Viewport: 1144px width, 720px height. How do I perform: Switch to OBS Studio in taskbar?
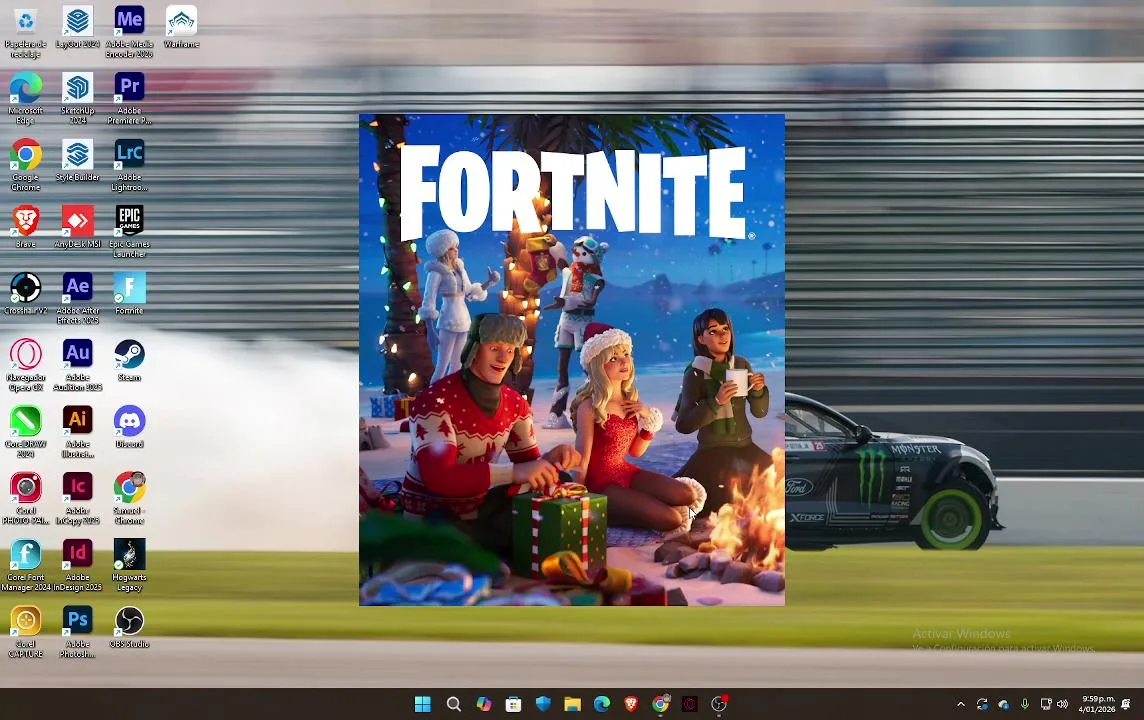(719, 704)
